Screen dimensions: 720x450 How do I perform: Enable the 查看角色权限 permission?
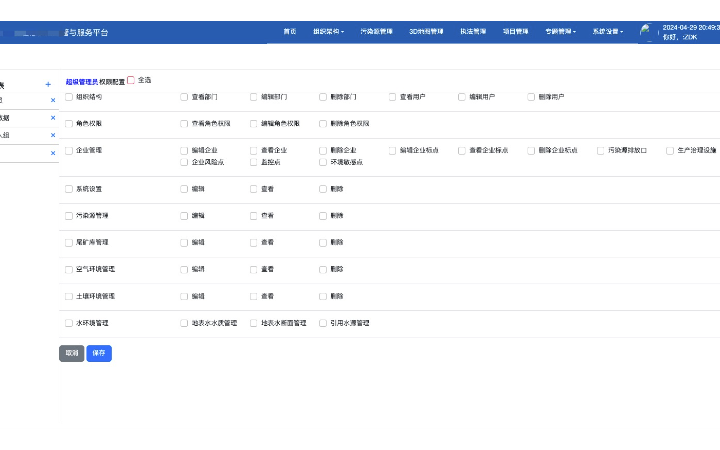[x=184, y=124]
